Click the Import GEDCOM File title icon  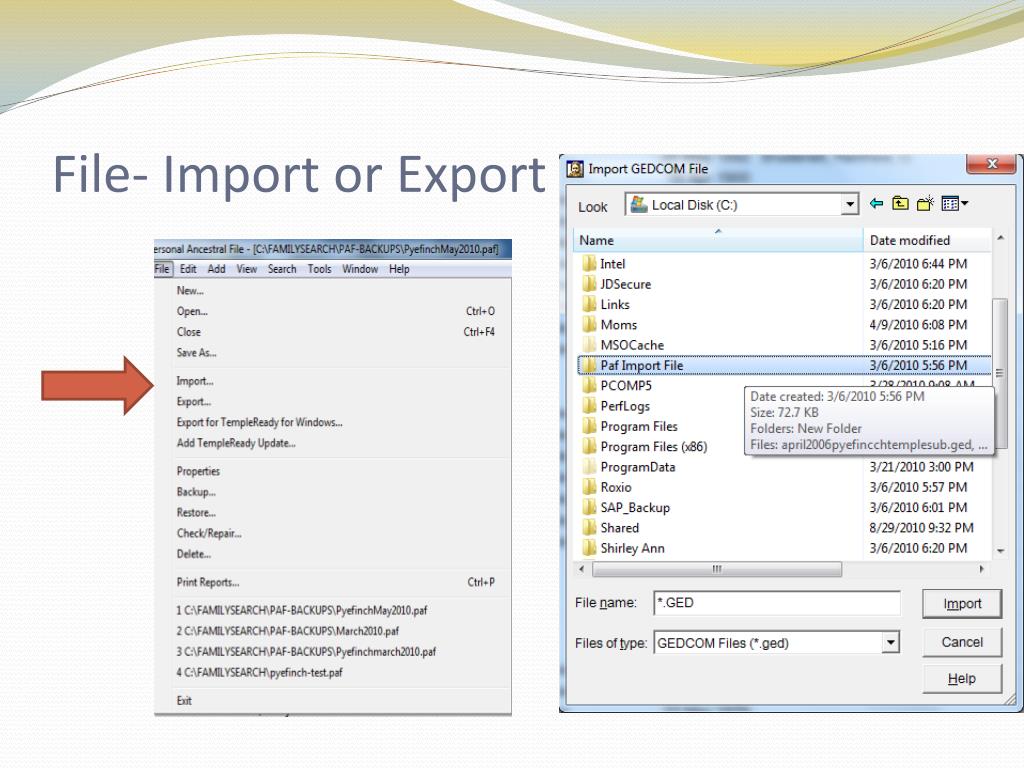coord(575,168)
